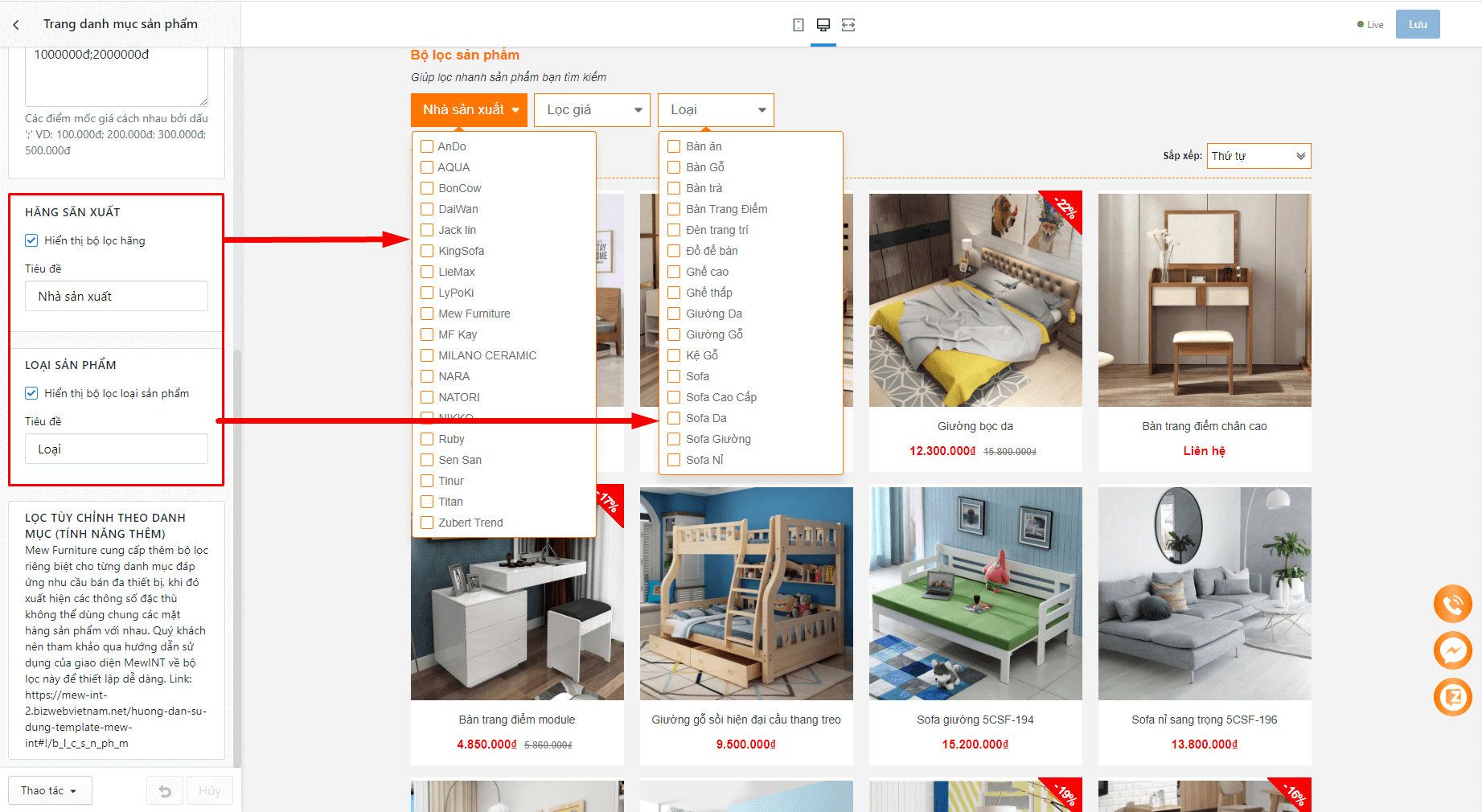Open the Zalo chat floating button
This screenshot has height=812, width=1482.
(1453, 697)
